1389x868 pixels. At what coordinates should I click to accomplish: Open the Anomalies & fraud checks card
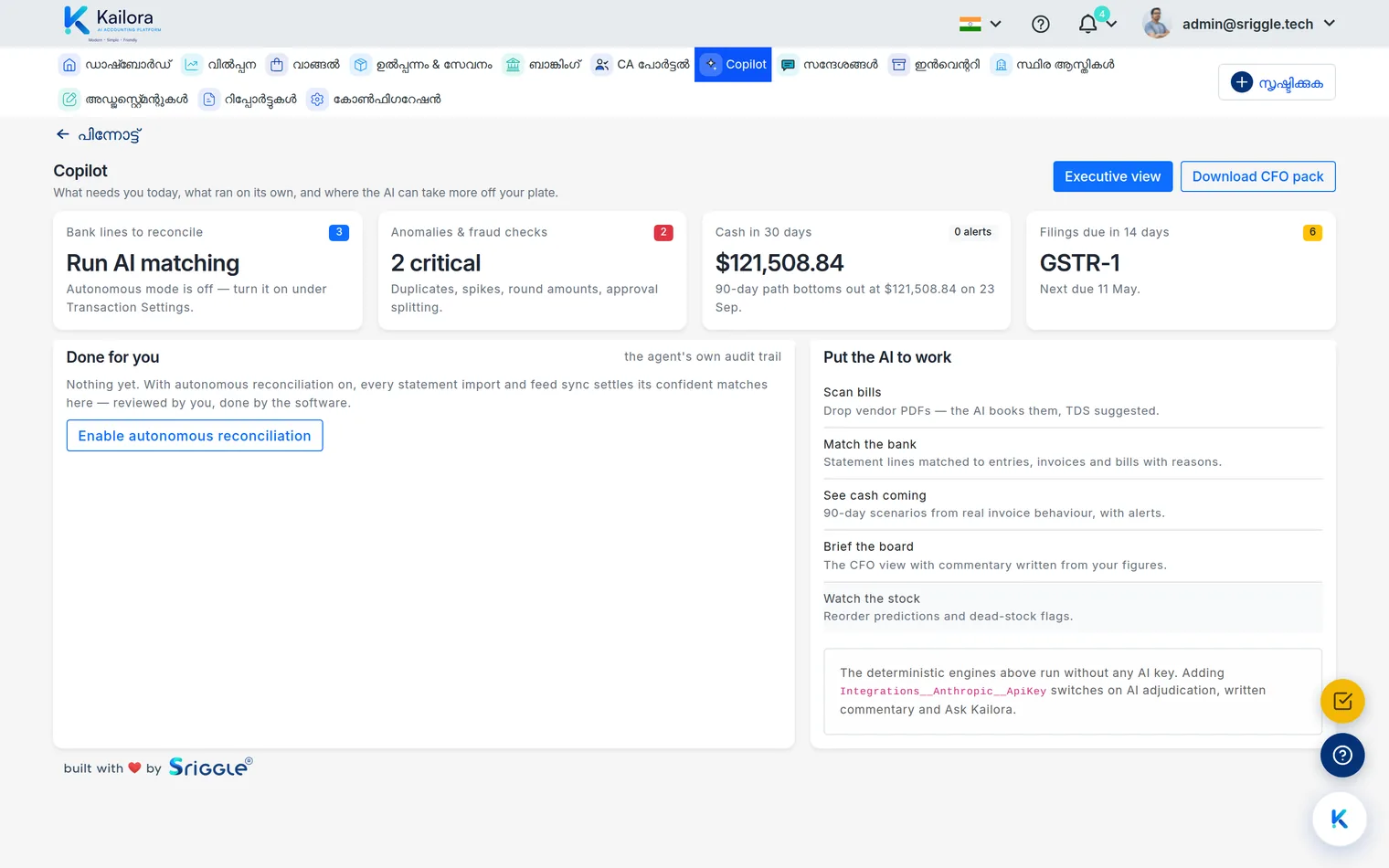coord(532,270)
